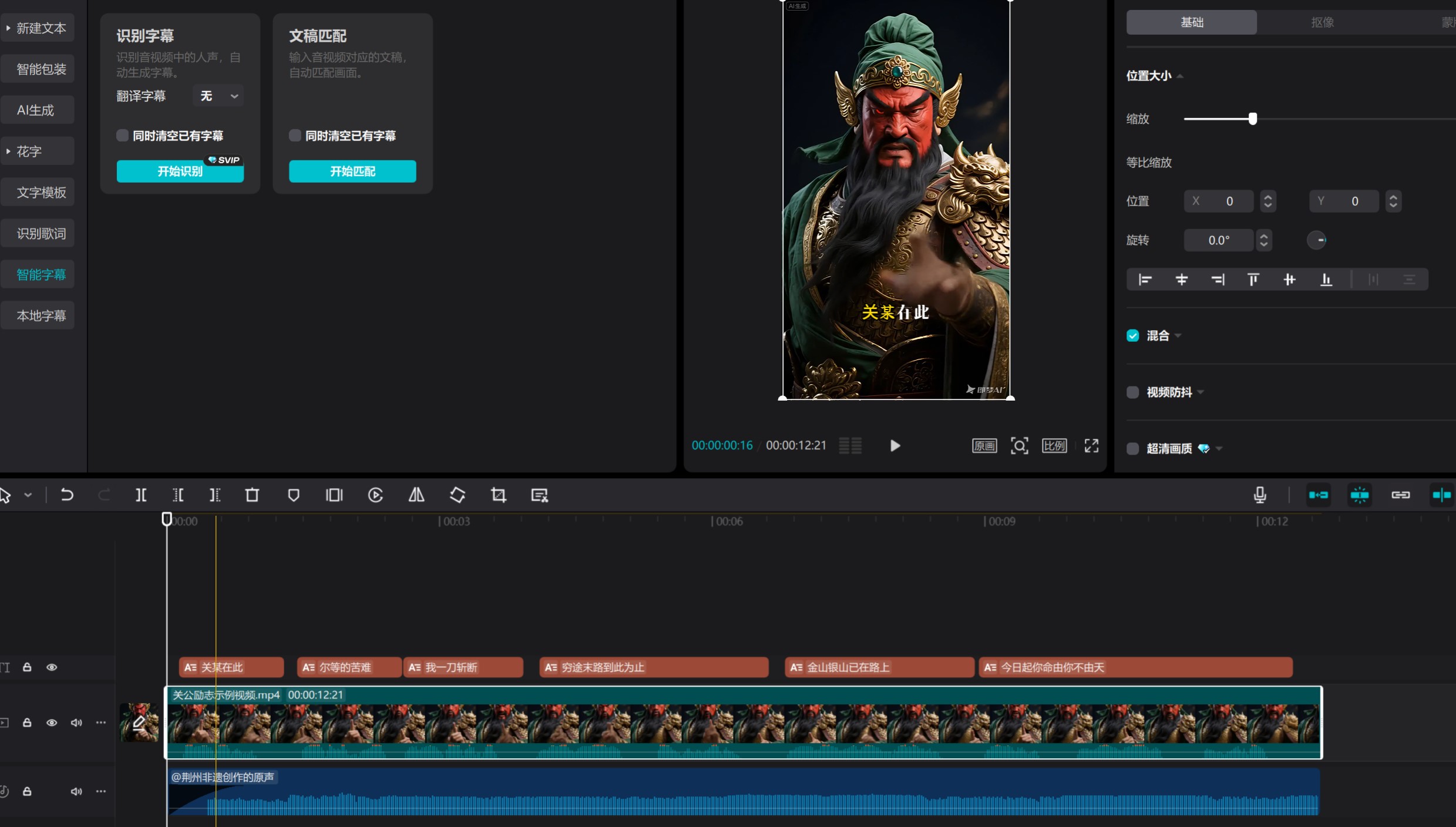
Task: Hide the subtitle text track eye
Action: tap(52, 667)
